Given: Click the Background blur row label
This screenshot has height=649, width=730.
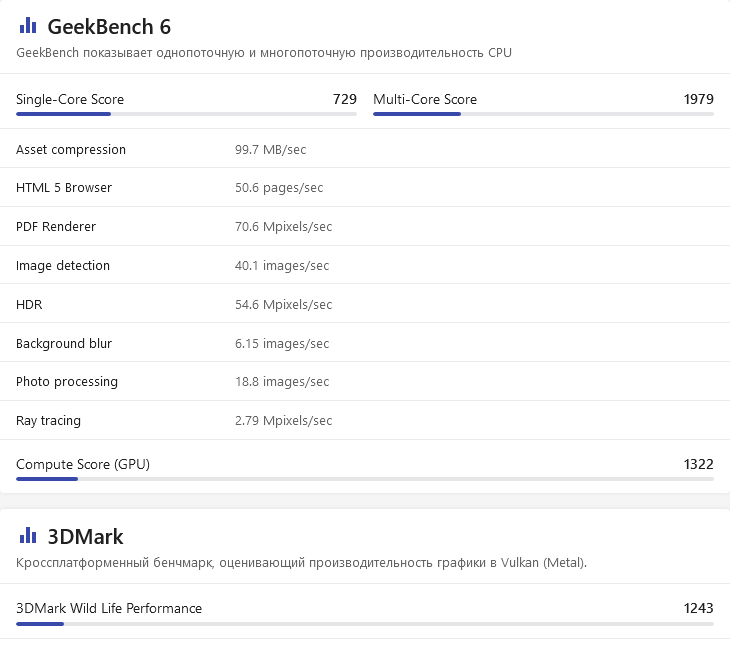Looking at the screenshot, I should 64,344.
